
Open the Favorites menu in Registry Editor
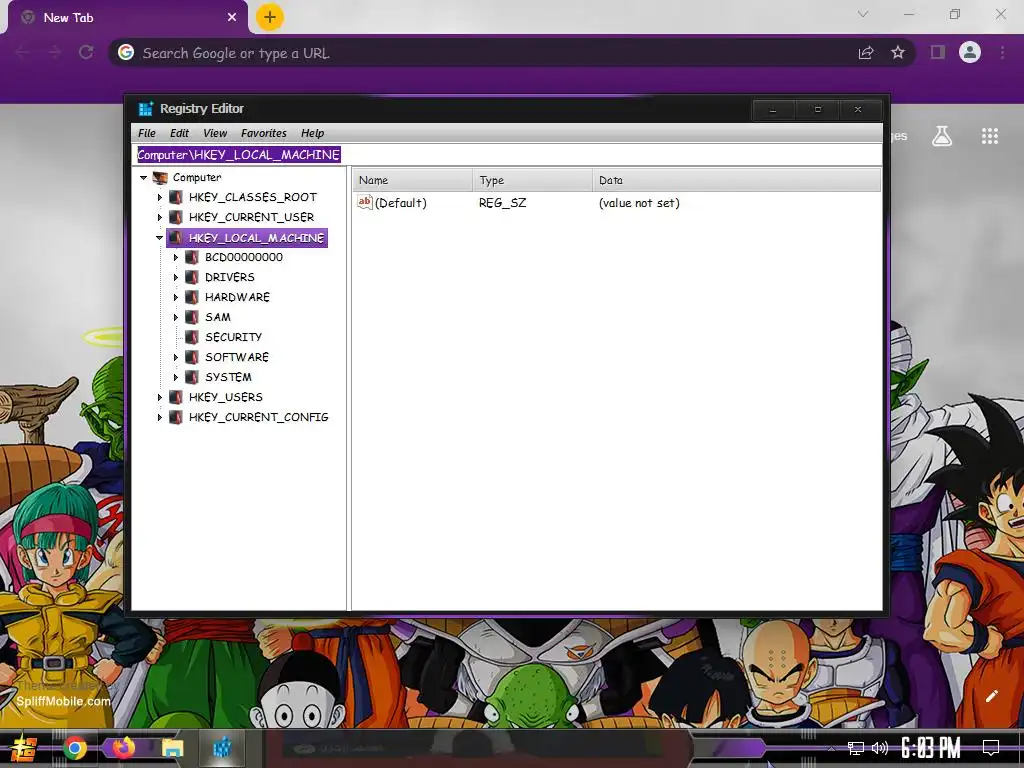point(264,133)
